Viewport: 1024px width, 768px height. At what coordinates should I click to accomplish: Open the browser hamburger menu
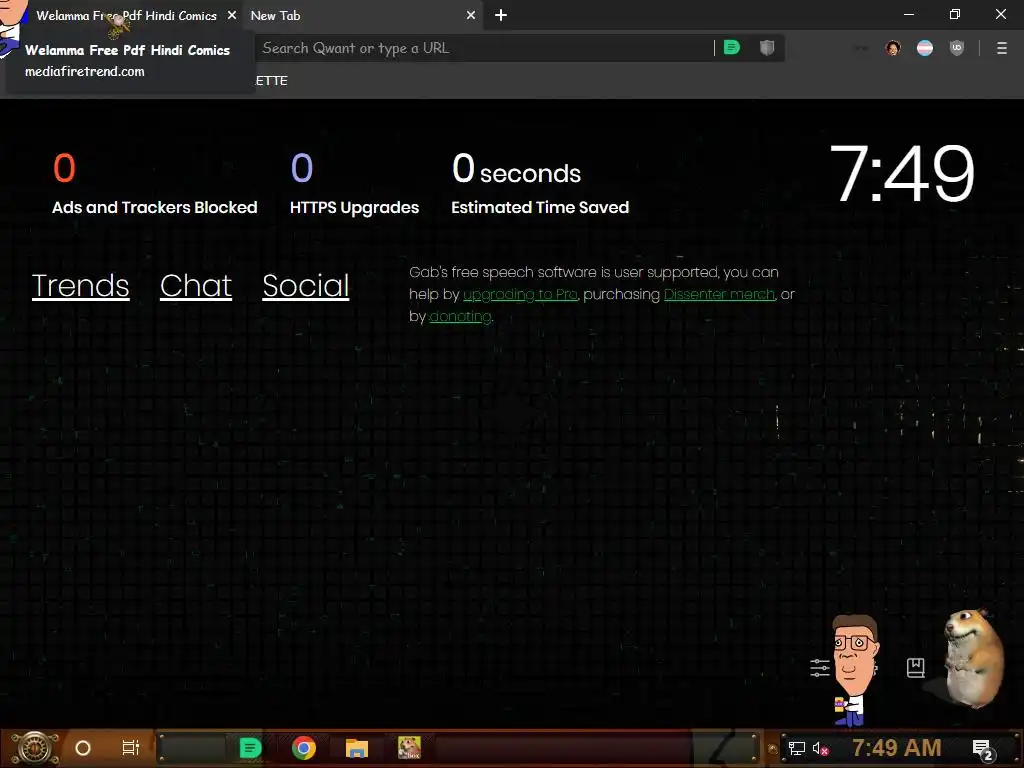[x=1002, y=48]
